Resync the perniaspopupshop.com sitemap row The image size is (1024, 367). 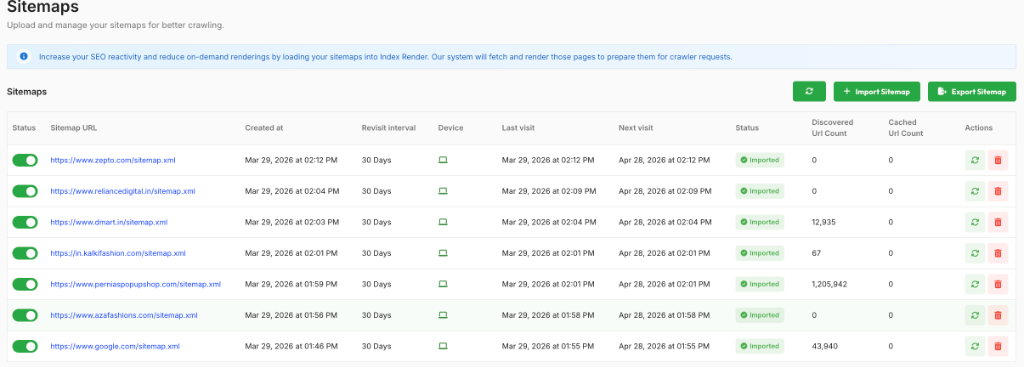(975, 284)
